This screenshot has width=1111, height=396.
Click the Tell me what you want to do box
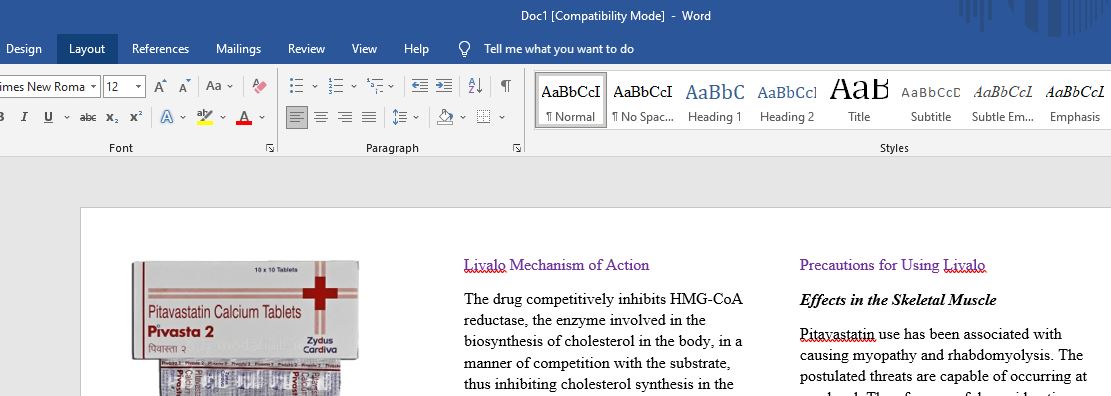tap(559, 49)
